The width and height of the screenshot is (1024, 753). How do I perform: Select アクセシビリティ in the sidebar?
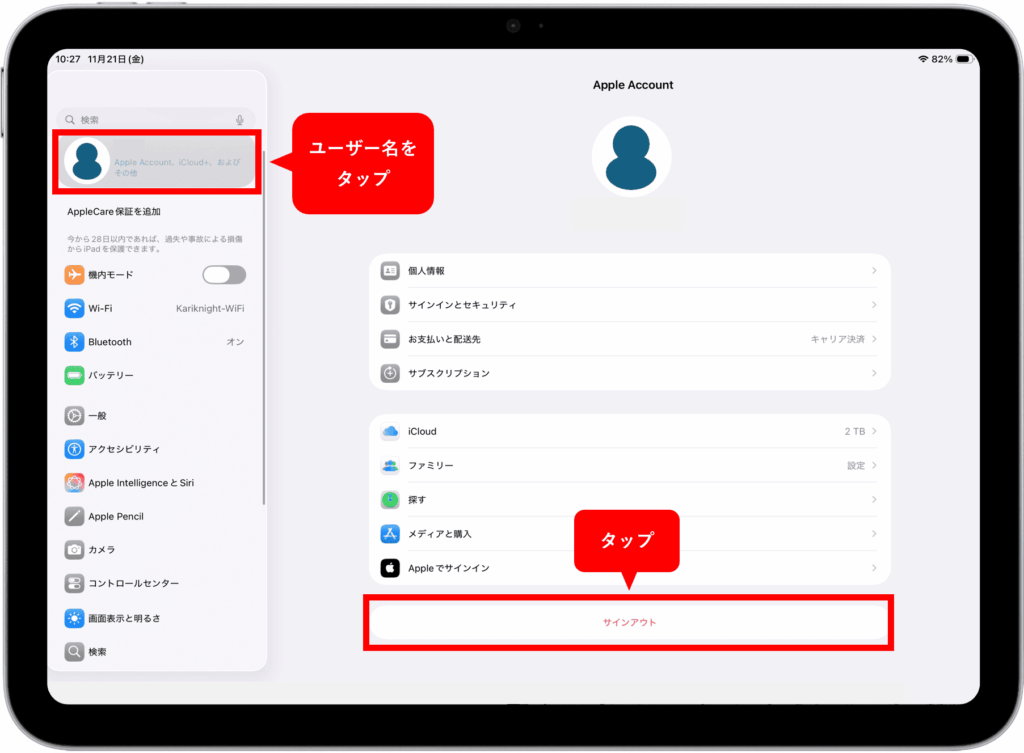(x=123, y=449)
